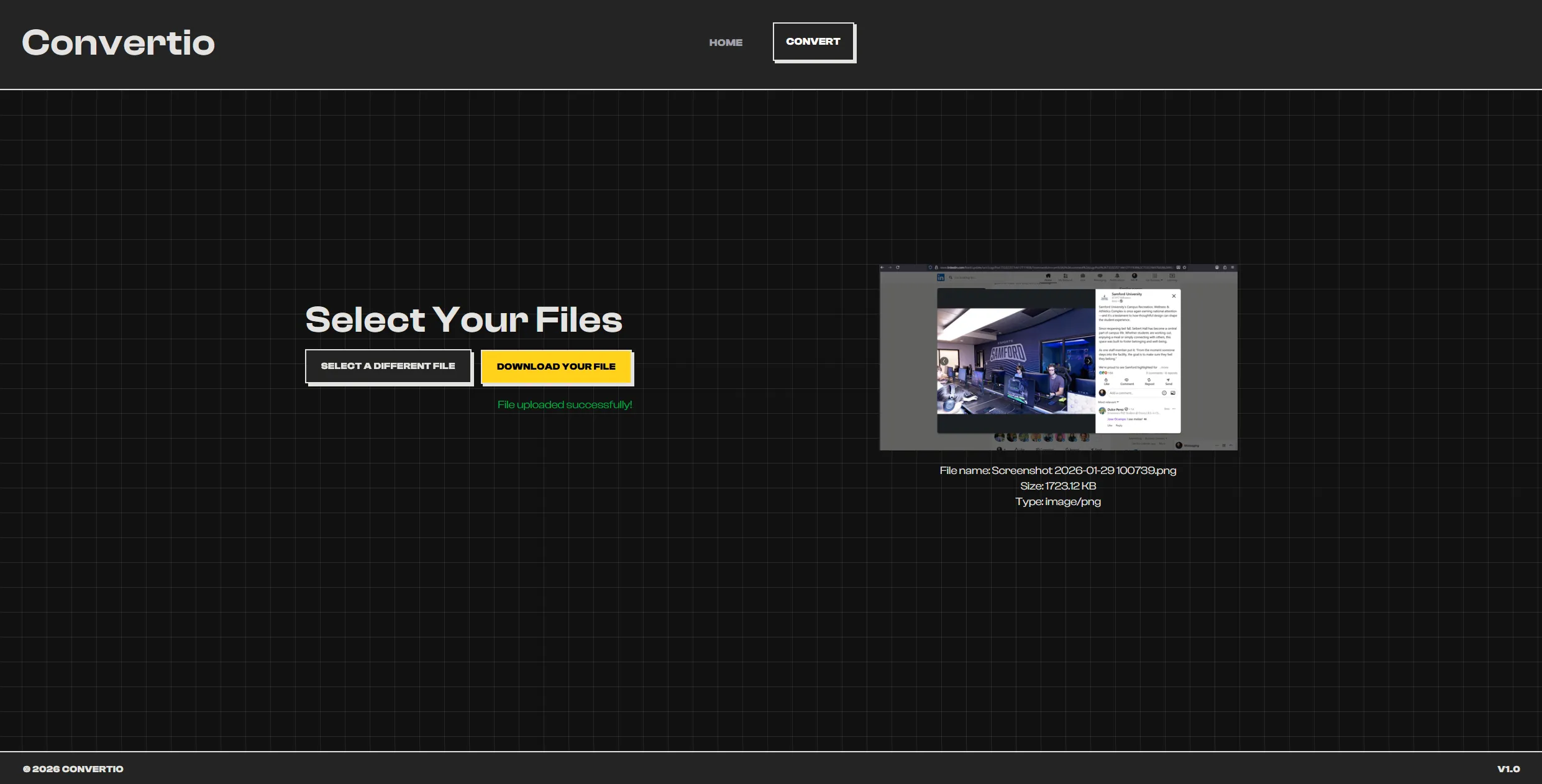Click Download Your File button

(x=556, y=367)
